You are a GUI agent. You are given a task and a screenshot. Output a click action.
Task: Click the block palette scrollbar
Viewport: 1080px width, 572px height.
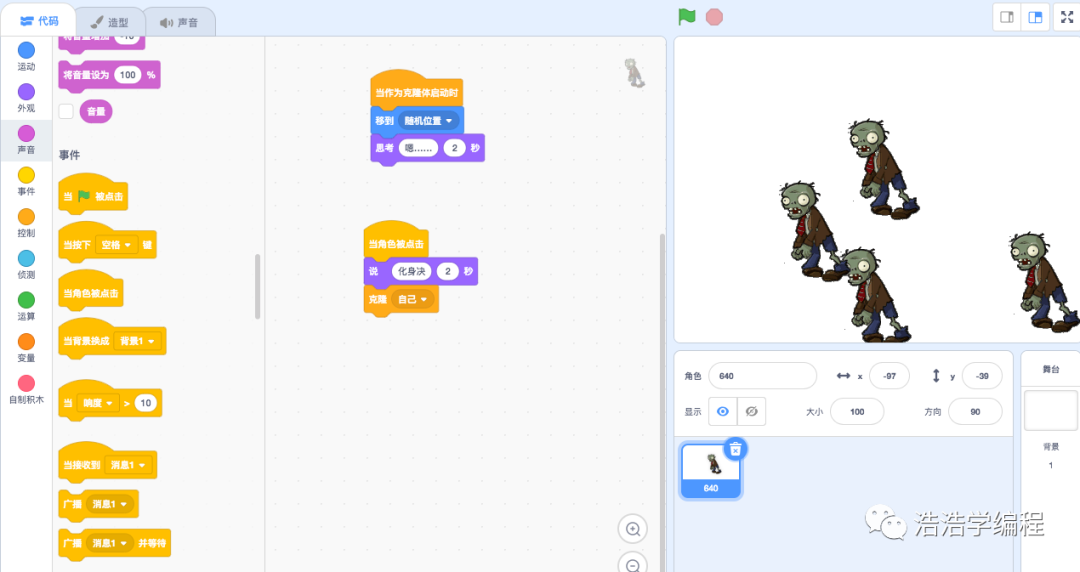[x=258, y=286]
